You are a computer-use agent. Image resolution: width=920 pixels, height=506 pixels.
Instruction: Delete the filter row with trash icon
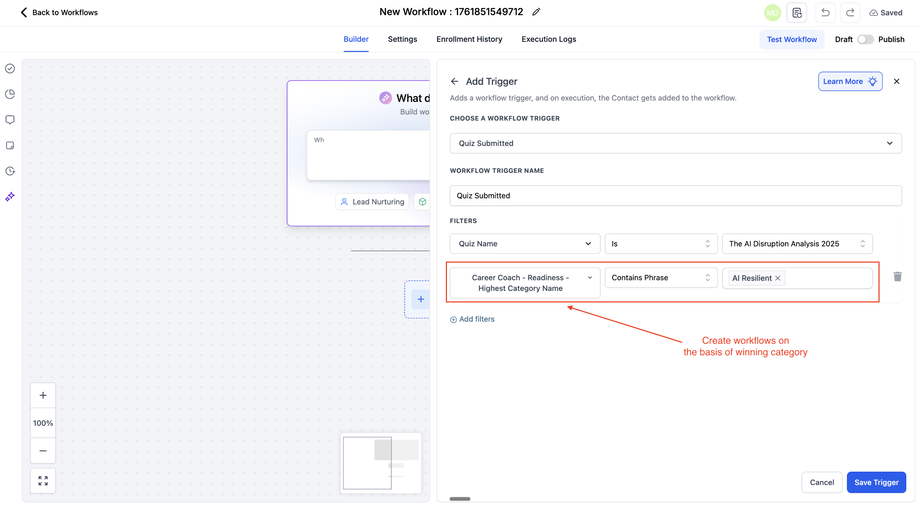(x=897, y=277)
